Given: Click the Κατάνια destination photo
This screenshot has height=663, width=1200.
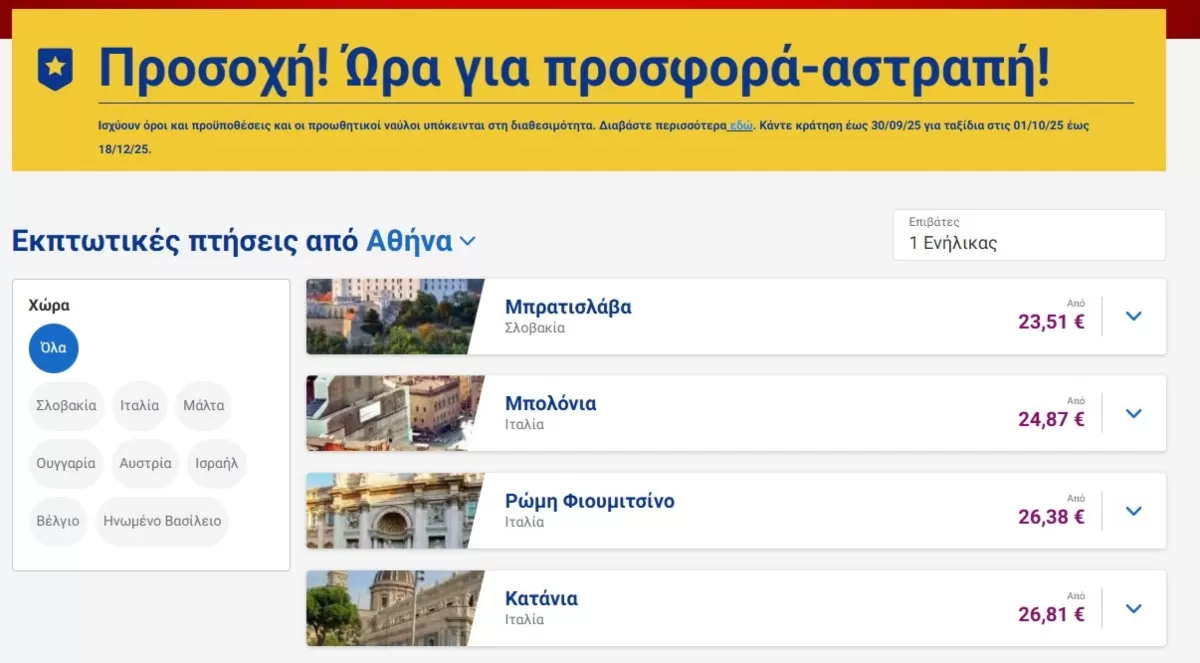Looking at the screenshot, I should [394, 608].
